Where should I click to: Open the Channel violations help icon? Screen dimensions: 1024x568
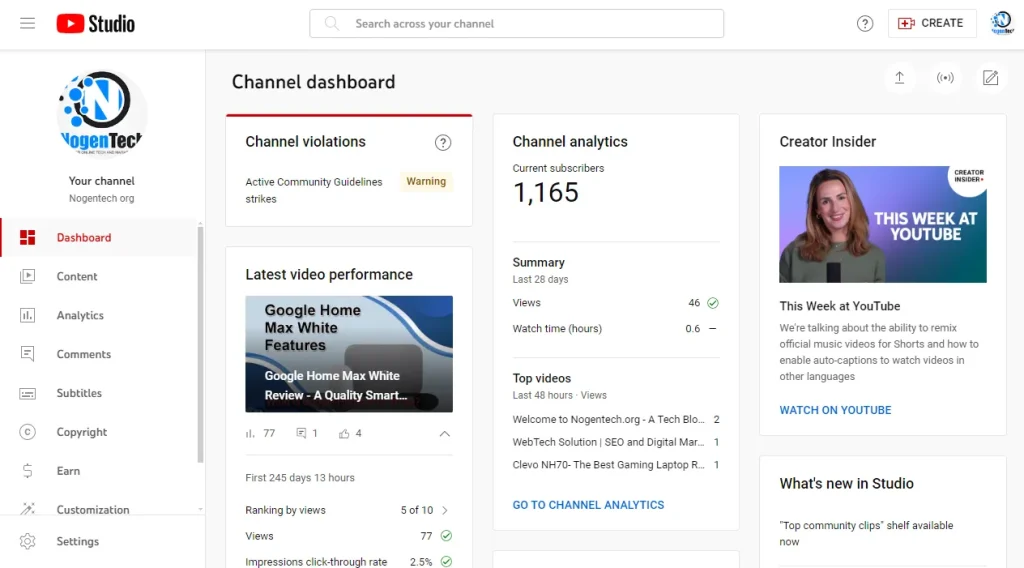(443, 142)
